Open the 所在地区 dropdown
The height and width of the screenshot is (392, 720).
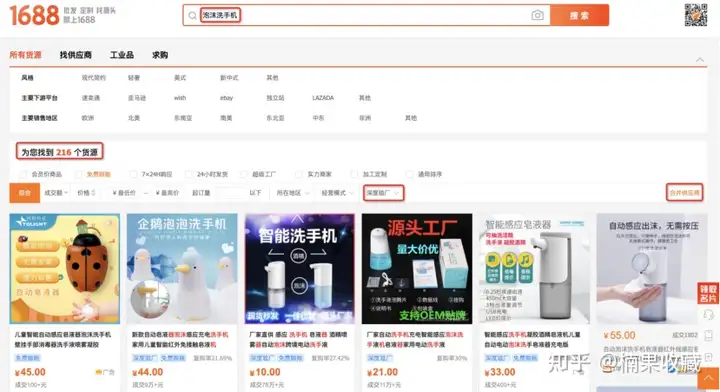click(x=292, y=193)
